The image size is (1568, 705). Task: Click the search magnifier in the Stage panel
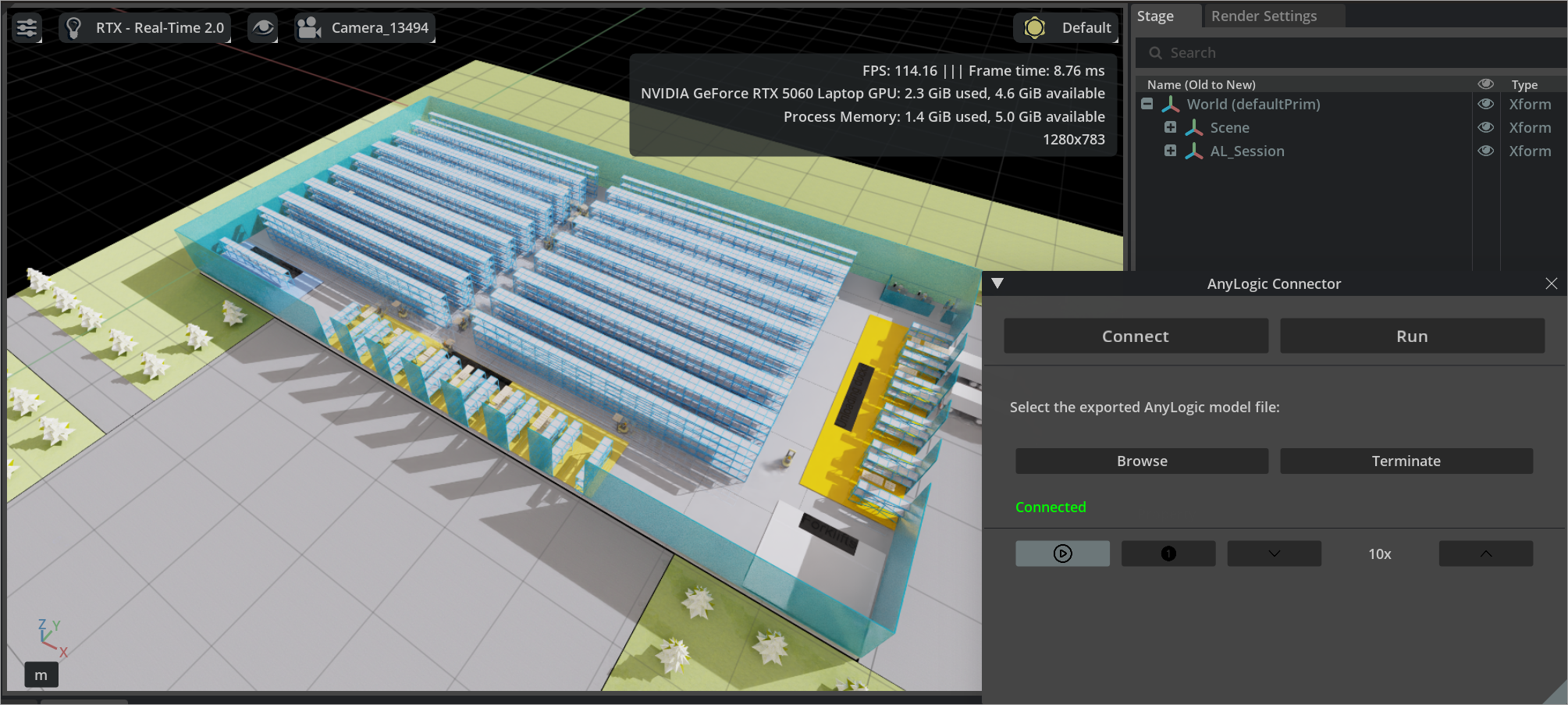[1154, 52]
